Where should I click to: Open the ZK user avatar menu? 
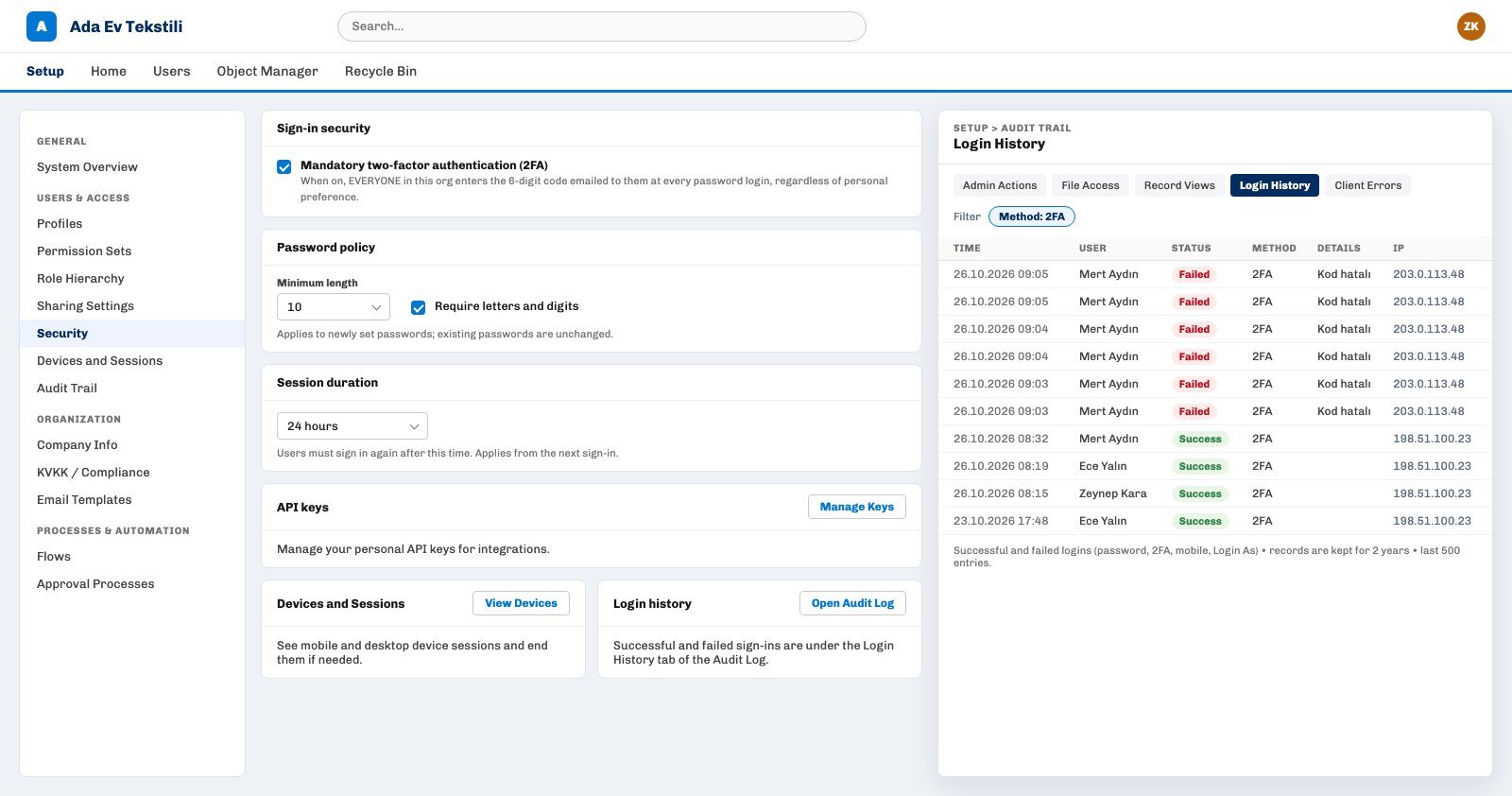point(1470,26)
